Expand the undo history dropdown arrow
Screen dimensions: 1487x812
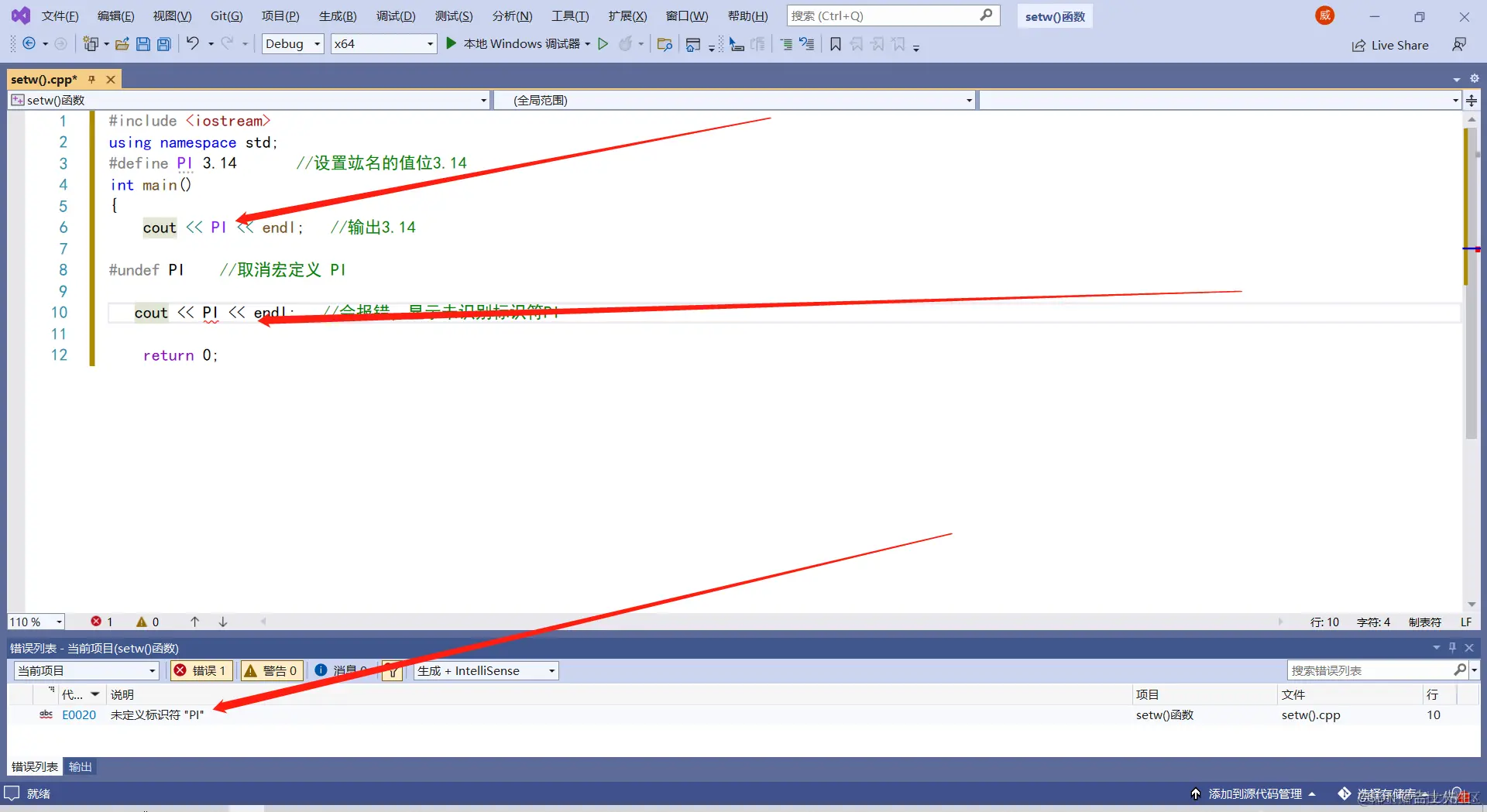[211, 44]
